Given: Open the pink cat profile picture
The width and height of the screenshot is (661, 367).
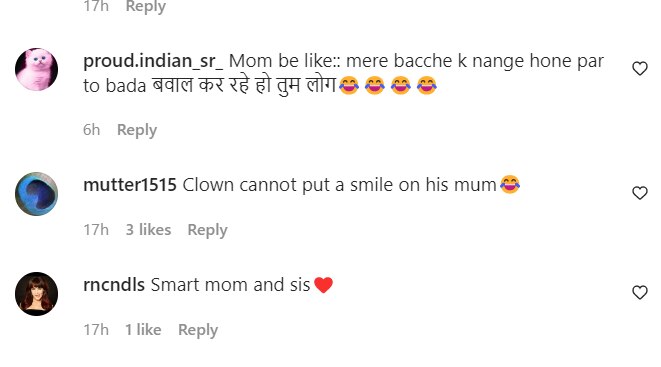Looking at the screenshot, I should [36, 69].
